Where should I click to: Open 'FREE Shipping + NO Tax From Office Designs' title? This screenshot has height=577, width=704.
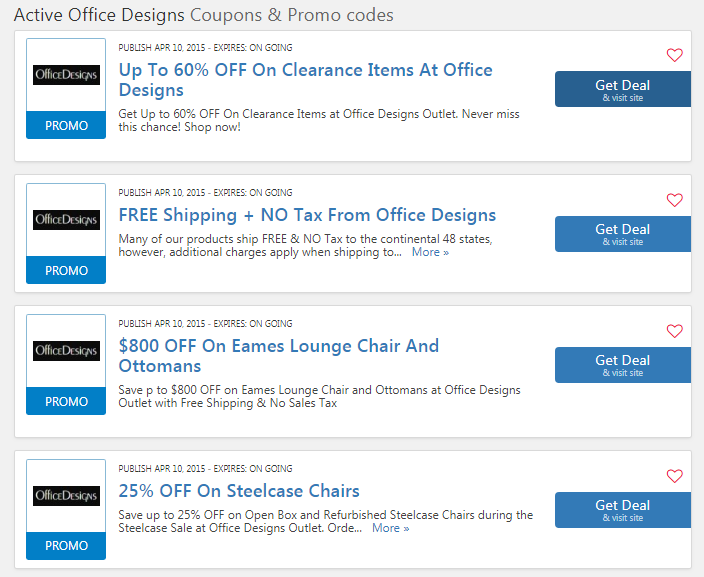coord(307,215)
